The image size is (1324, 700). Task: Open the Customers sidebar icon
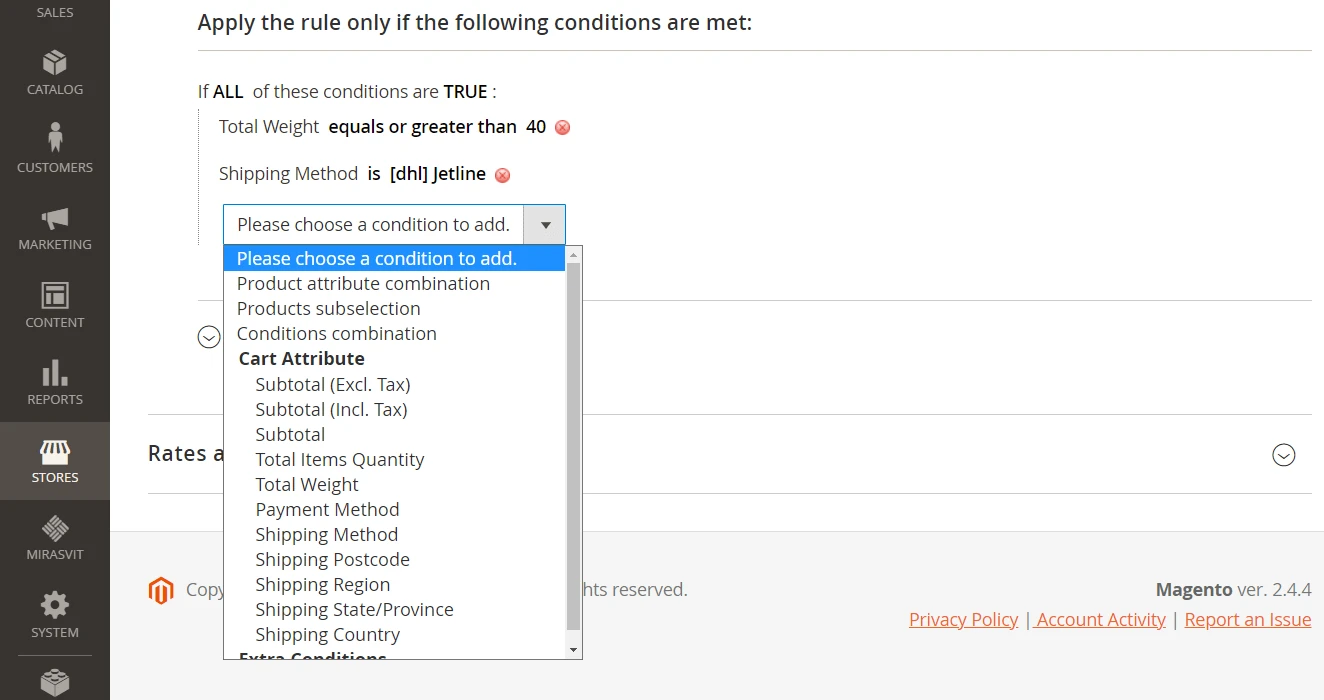click(x=55, y=137)
